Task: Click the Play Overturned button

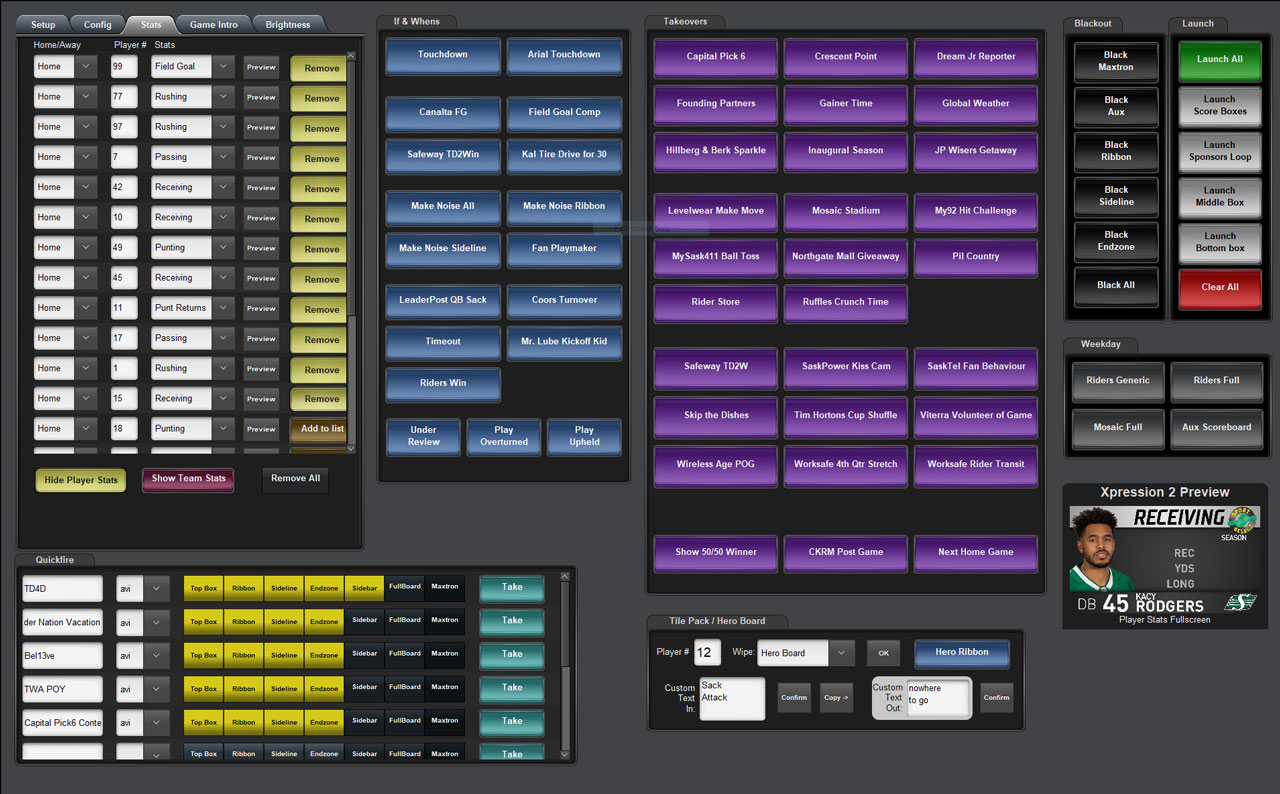Action: [504, 436]
